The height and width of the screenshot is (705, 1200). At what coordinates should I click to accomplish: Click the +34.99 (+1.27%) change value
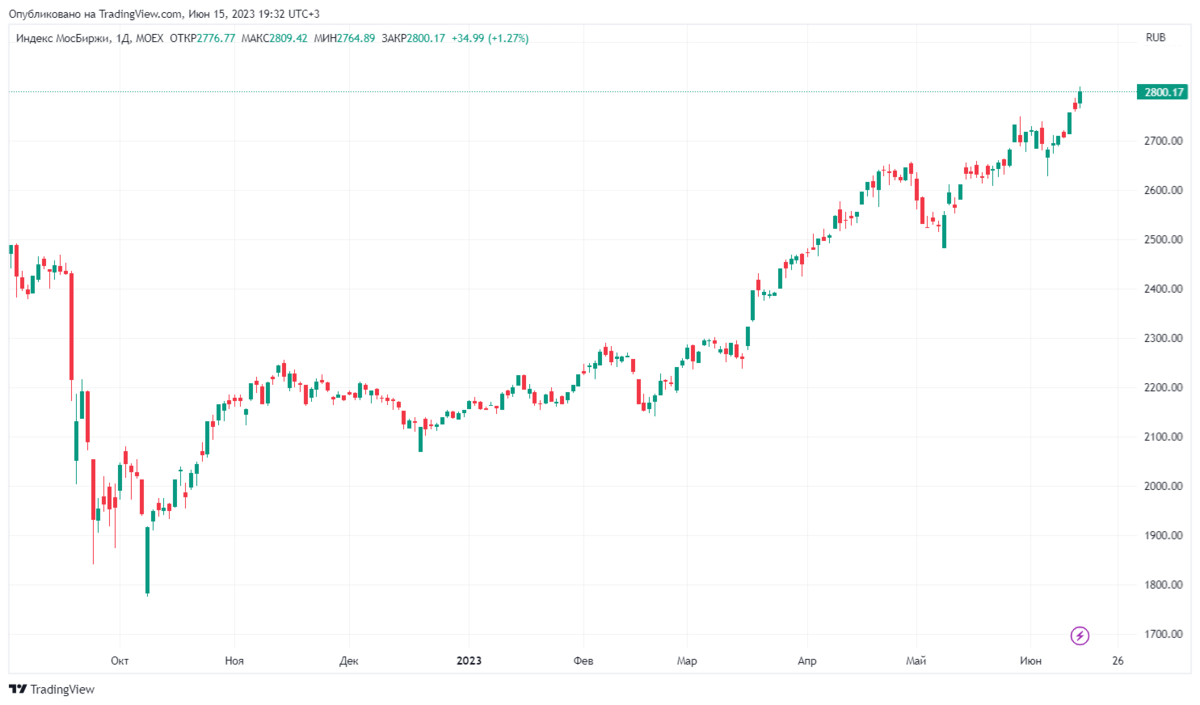coord(490,38)
